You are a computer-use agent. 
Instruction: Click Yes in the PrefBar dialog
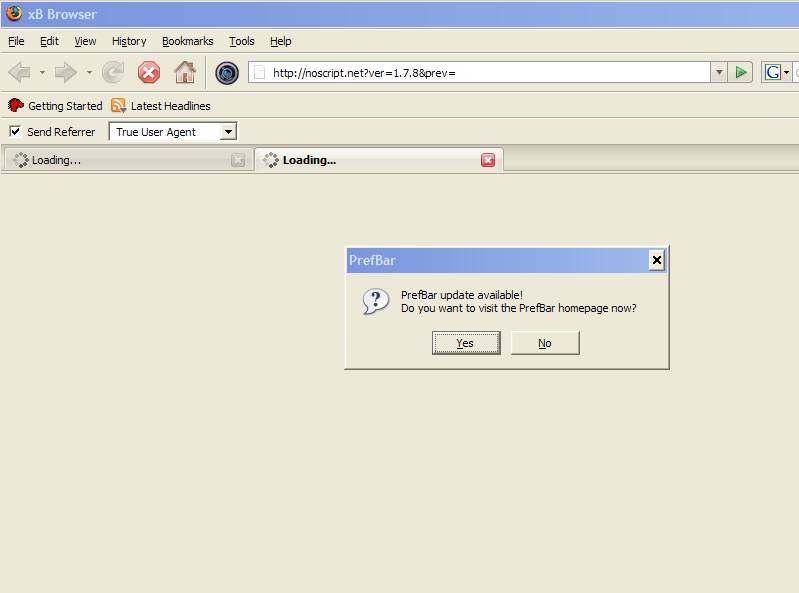(x=466, y=343)
